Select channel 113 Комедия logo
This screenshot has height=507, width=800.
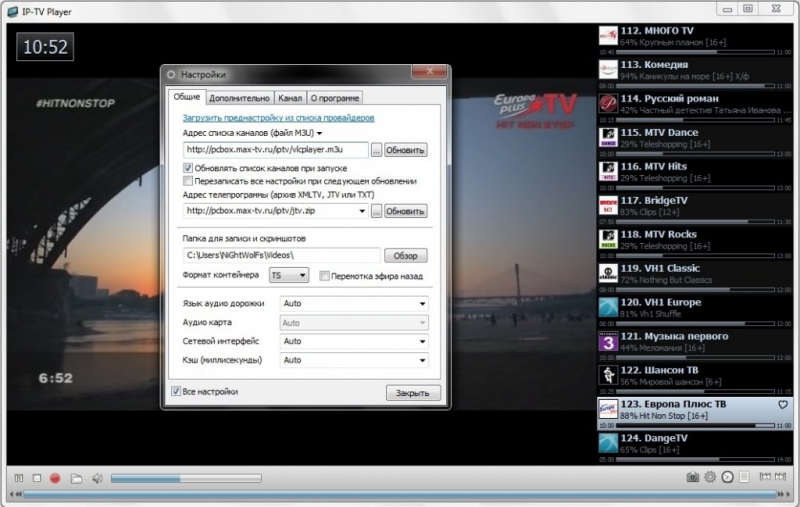tap(608, 70)
